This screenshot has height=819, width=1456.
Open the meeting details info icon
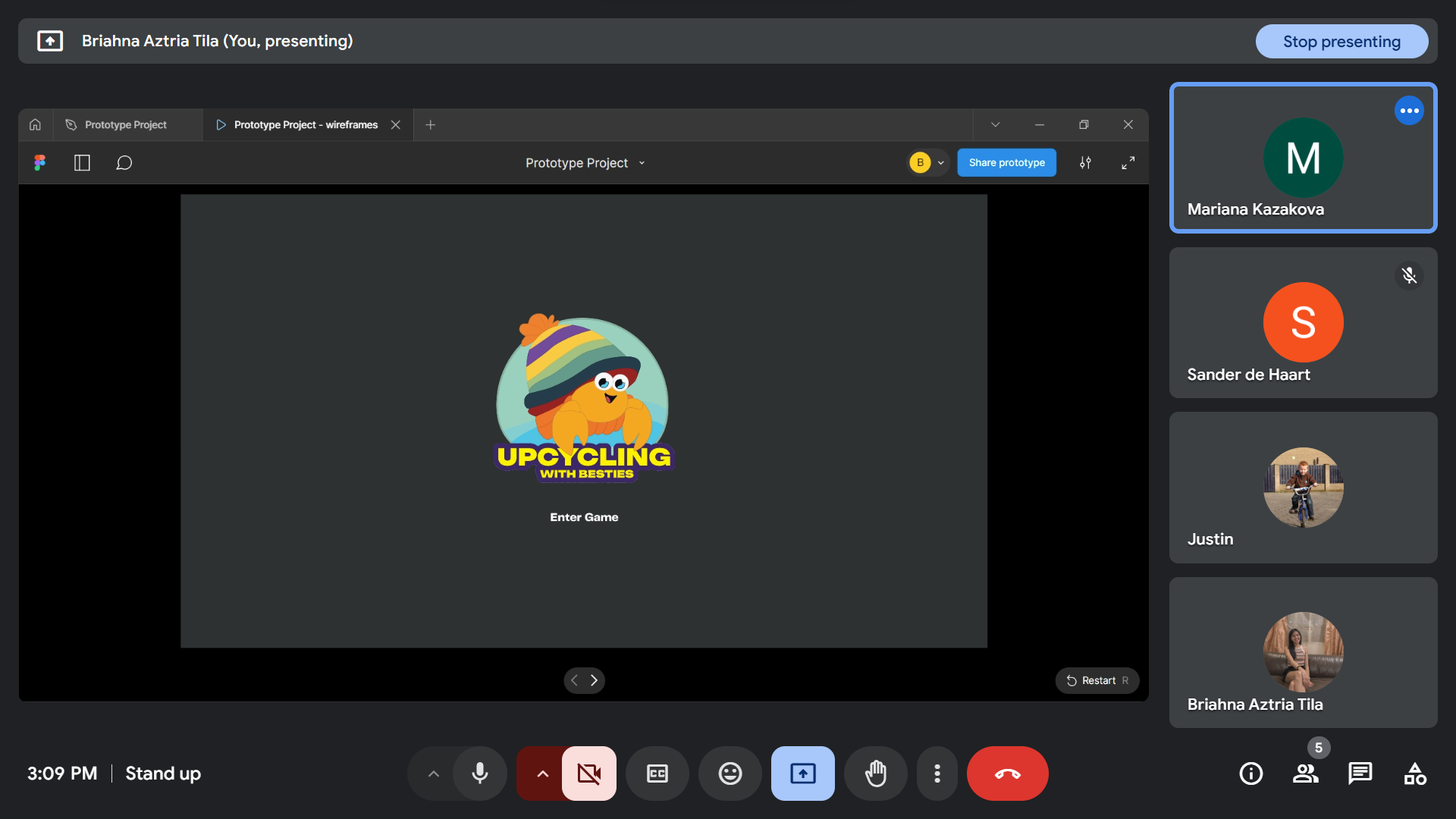tap(1250, 773)
